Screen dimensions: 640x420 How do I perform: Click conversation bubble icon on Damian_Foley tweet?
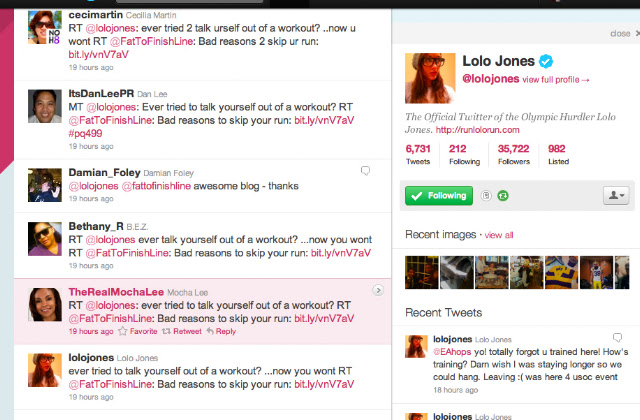click(365, 171)
